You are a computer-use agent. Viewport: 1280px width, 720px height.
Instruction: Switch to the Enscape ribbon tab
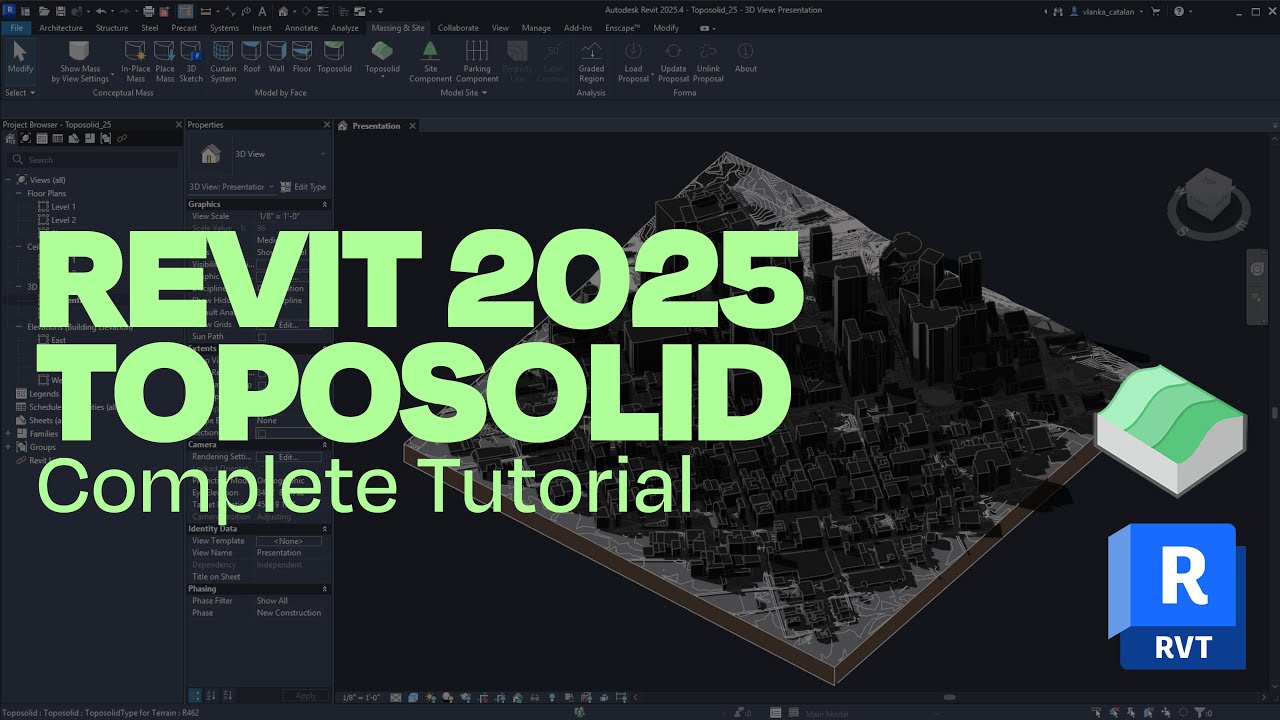[x=623, y=28]
